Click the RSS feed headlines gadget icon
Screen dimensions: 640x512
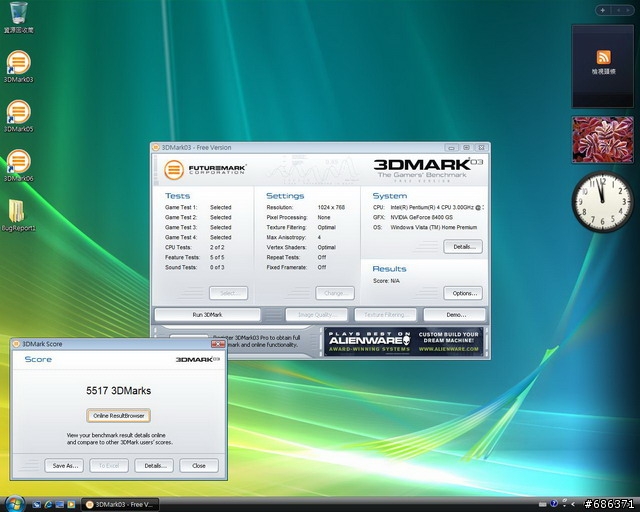[x=603, y=57]
